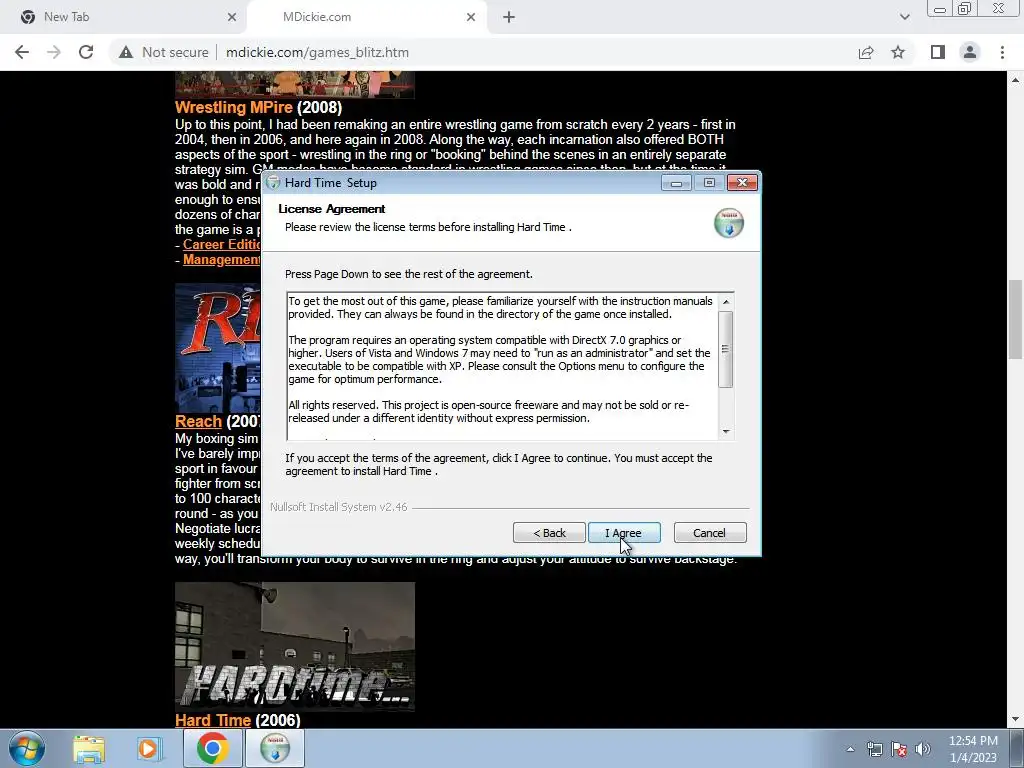Open the Career Edition link
Screen dimensions: 1024x768
(221, 244)
